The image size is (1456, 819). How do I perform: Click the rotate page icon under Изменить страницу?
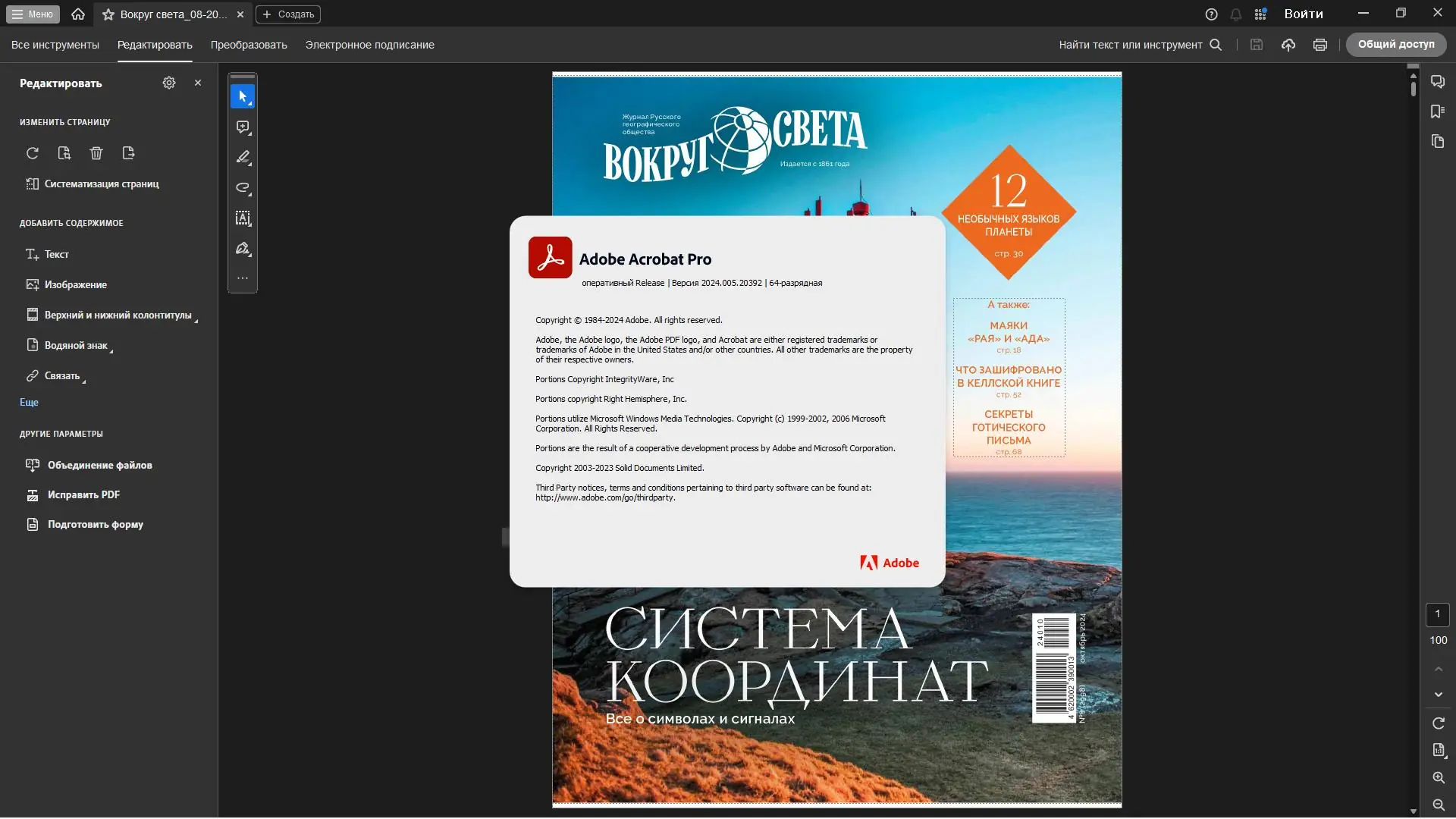(32, 153)
